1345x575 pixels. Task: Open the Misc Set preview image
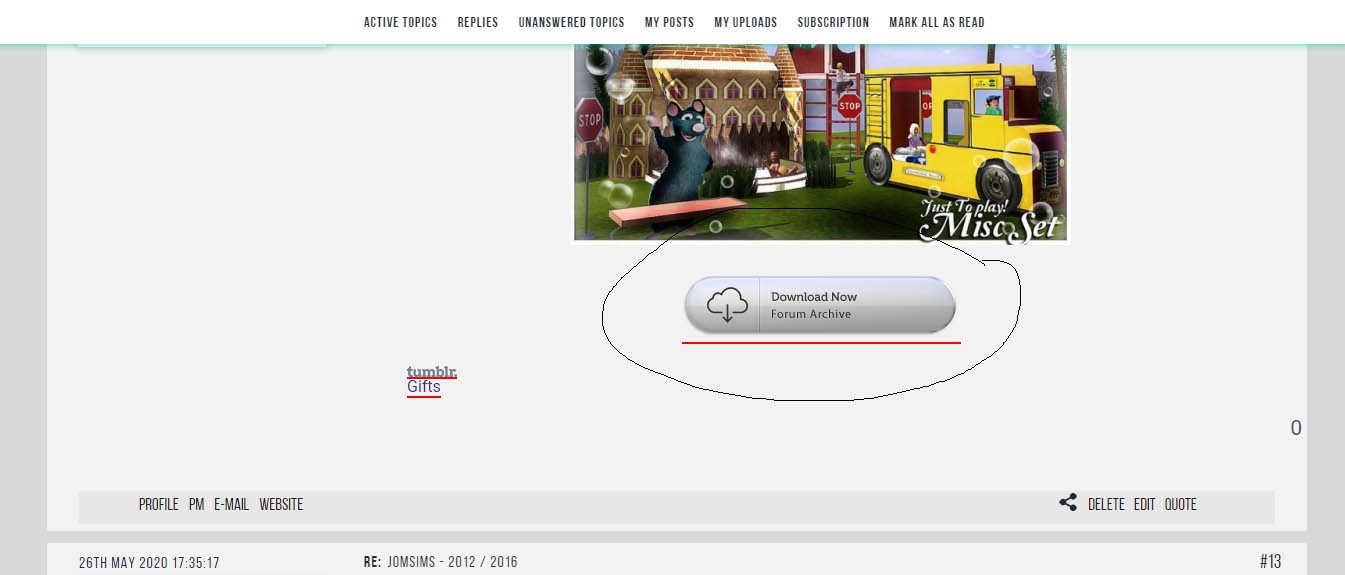click(x=821, y=143)
